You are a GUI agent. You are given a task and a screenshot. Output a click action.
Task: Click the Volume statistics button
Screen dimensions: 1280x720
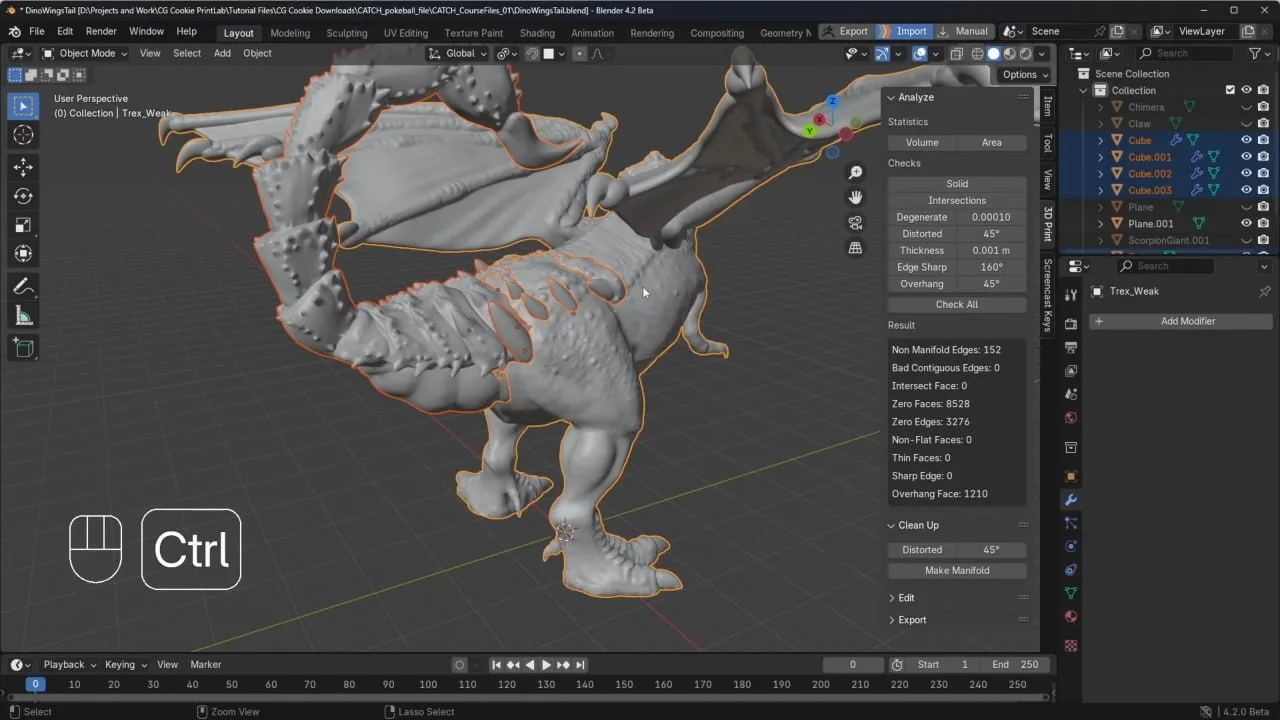[x=922, y=142]
